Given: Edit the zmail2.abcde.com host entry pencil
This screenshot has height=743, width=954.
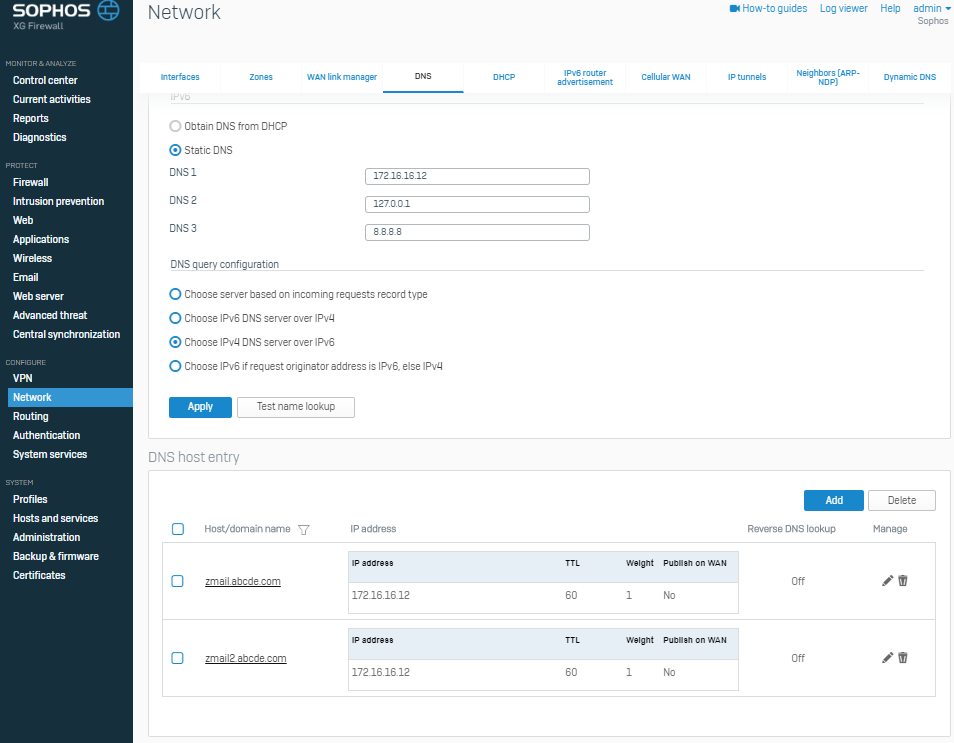Looking at the screenshot, I should (x=887, y=657).
